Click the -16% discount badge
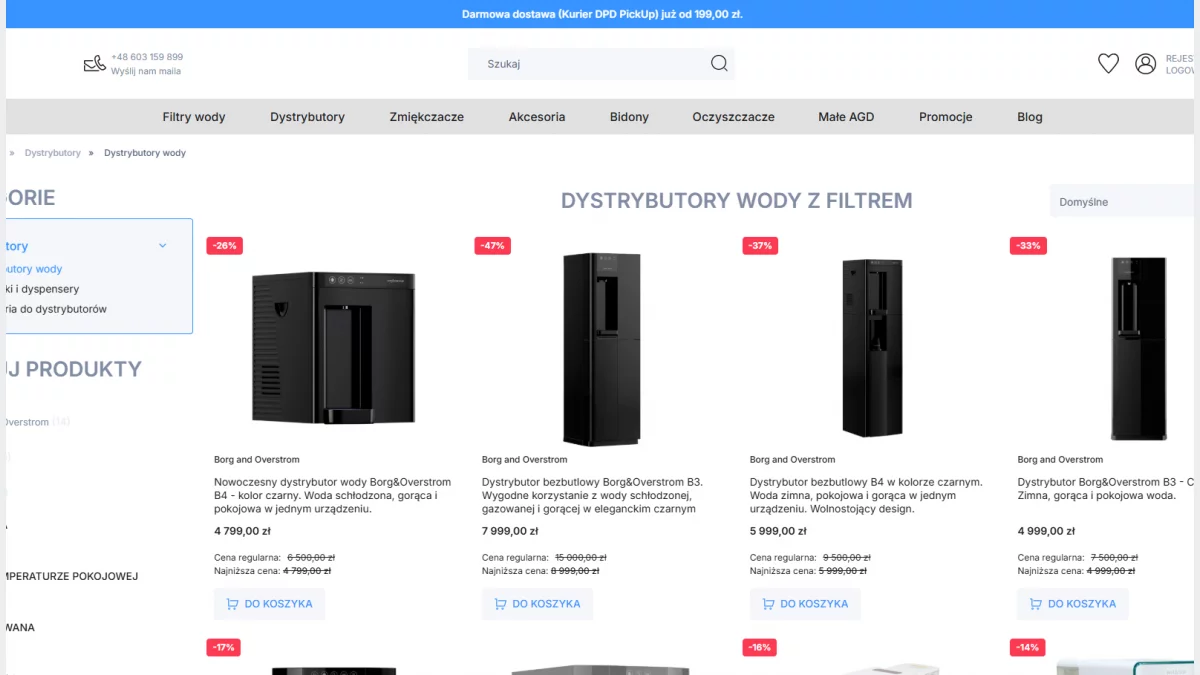The width and height of the screenshot is (1200, 675). (x=760, y=648)
